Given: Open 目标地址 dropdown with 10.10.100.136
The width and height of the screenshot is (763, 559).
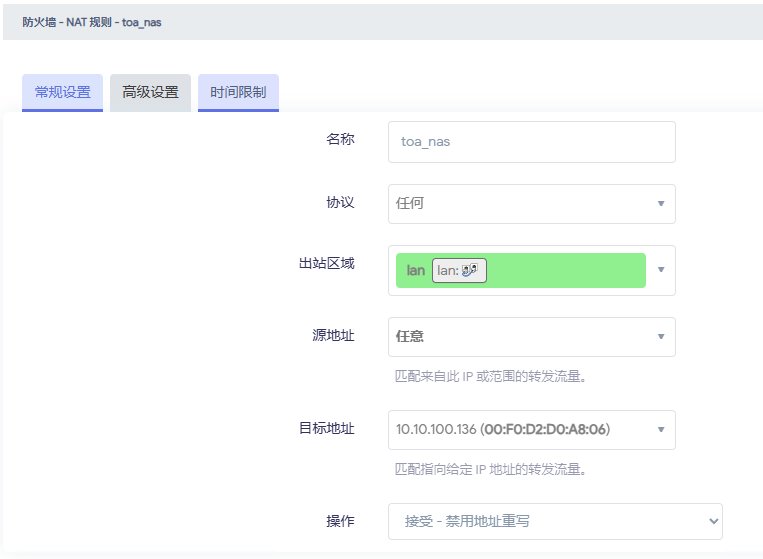Looking at the screenshot, I should click(x=520, y=430).
